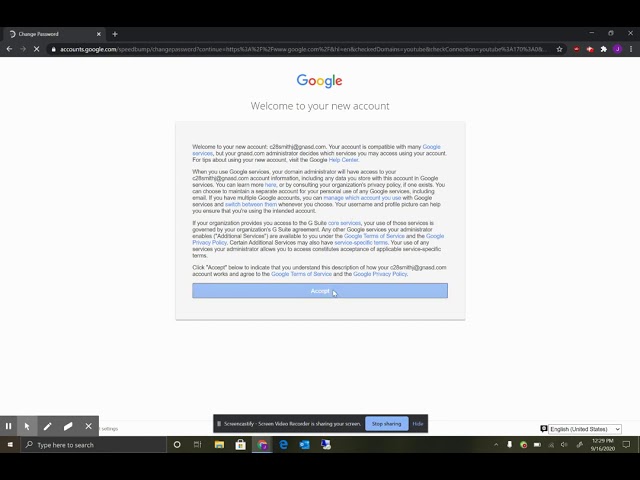Go back with browser back arrow
640x480 pixels.
pos(9,49)
